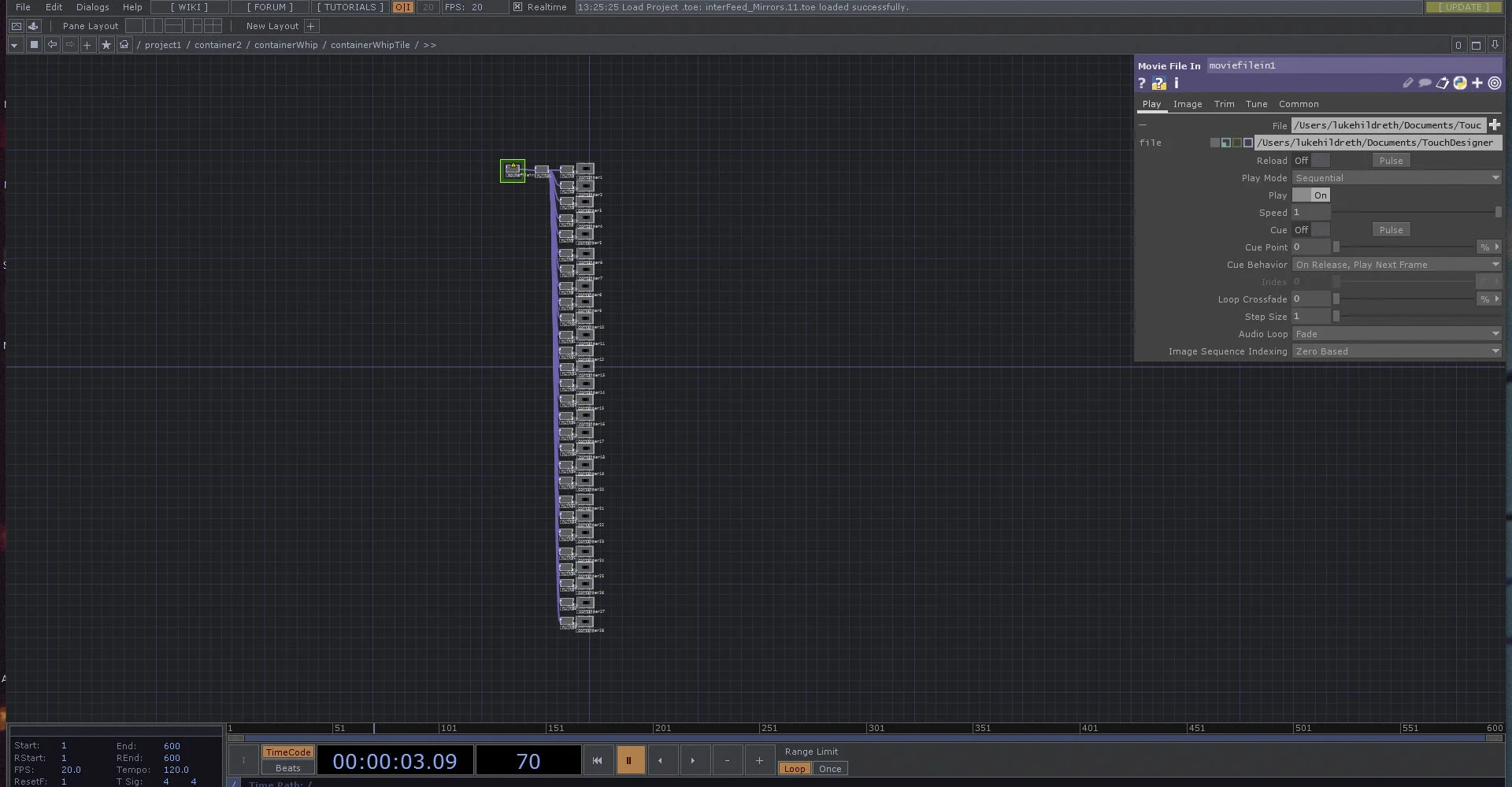Toggle Cue Off switch
1512x787 pixels.
pyautogui.click(x=1310, y=230)
